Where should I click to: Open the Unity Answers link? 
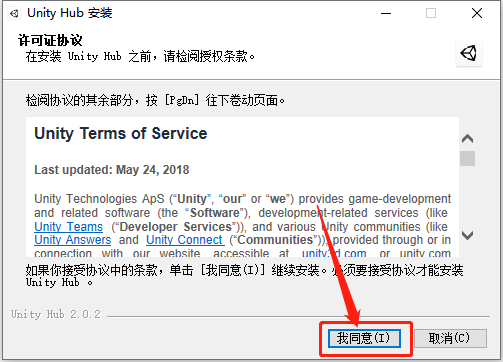[73, 240]
